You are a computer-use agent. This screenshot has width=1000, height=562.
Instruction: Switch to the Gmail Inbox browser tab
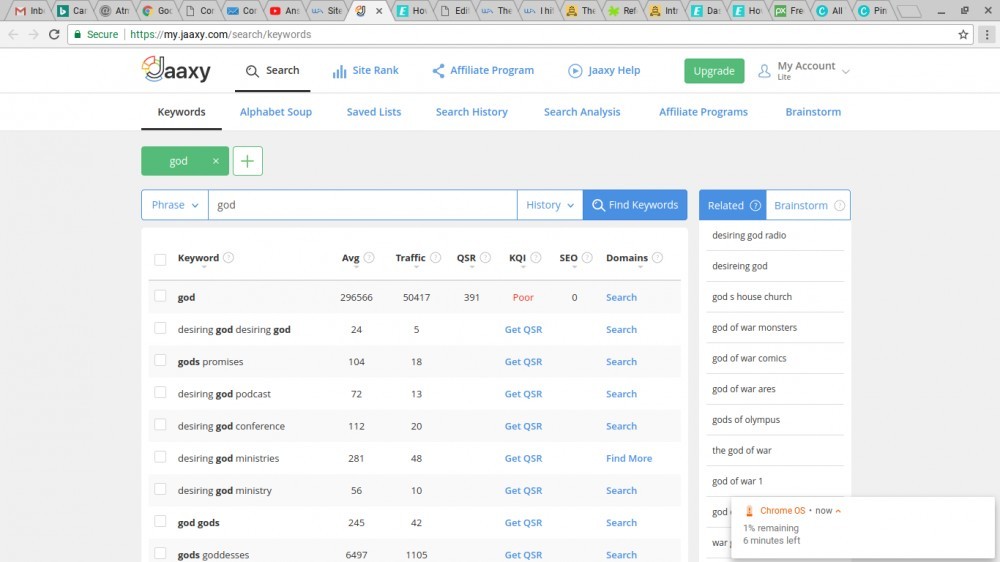coord(29,11)
